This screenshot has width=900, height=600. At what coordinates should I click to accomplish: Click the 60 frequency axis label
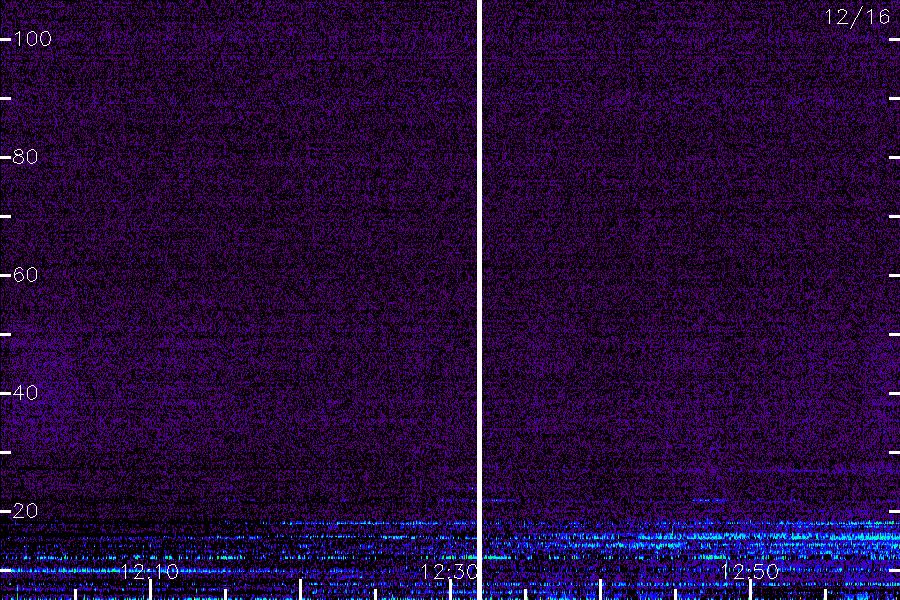point(25,275)
